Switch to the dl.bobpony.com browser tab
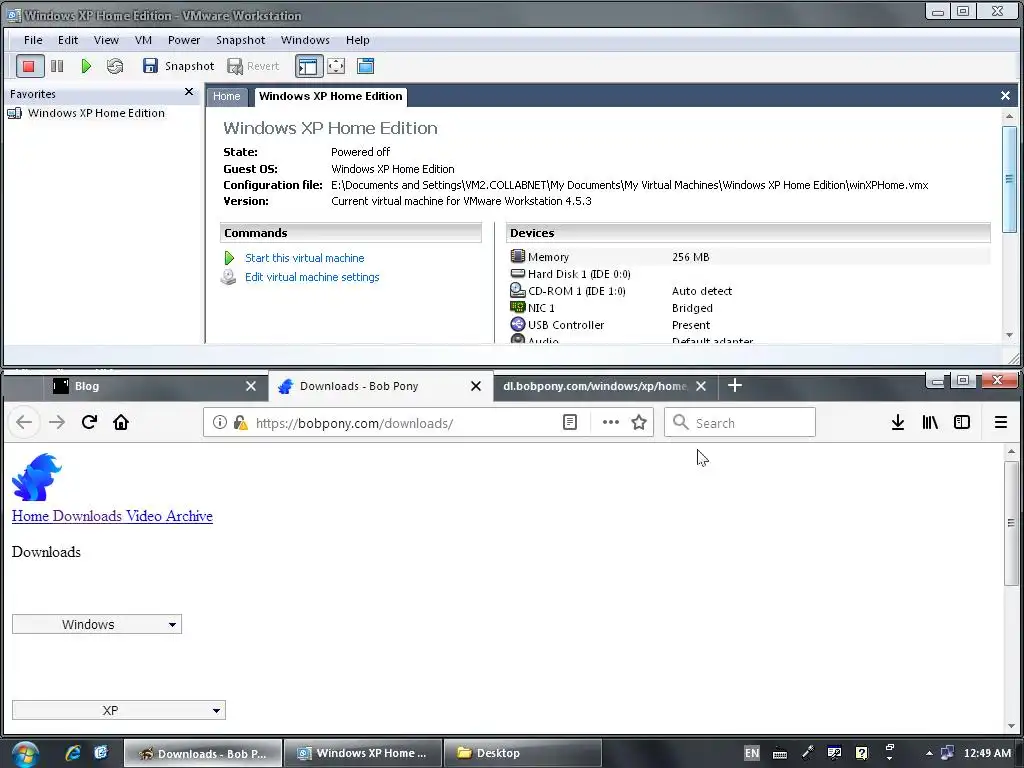Screen dimensions: 1024x768 (594, 386)
